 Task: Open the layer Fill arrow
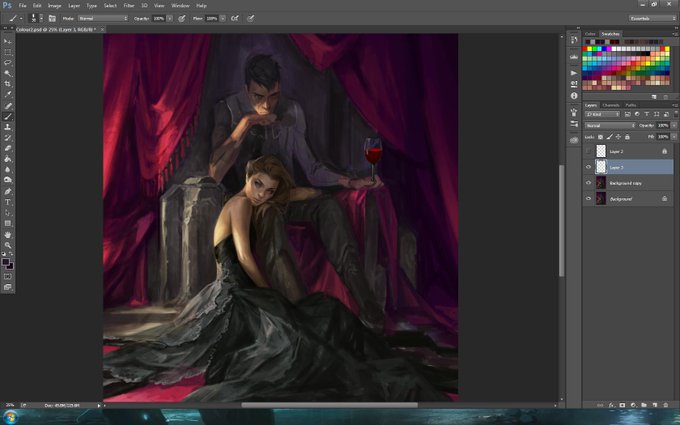click(x=674, y=137)
